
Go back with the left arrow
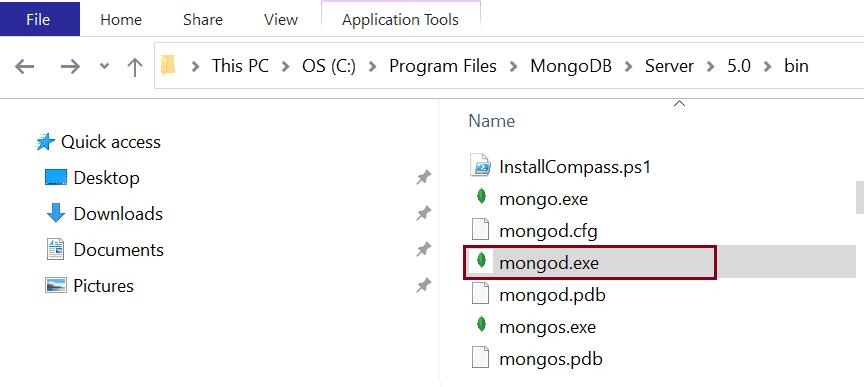(24, 67)
